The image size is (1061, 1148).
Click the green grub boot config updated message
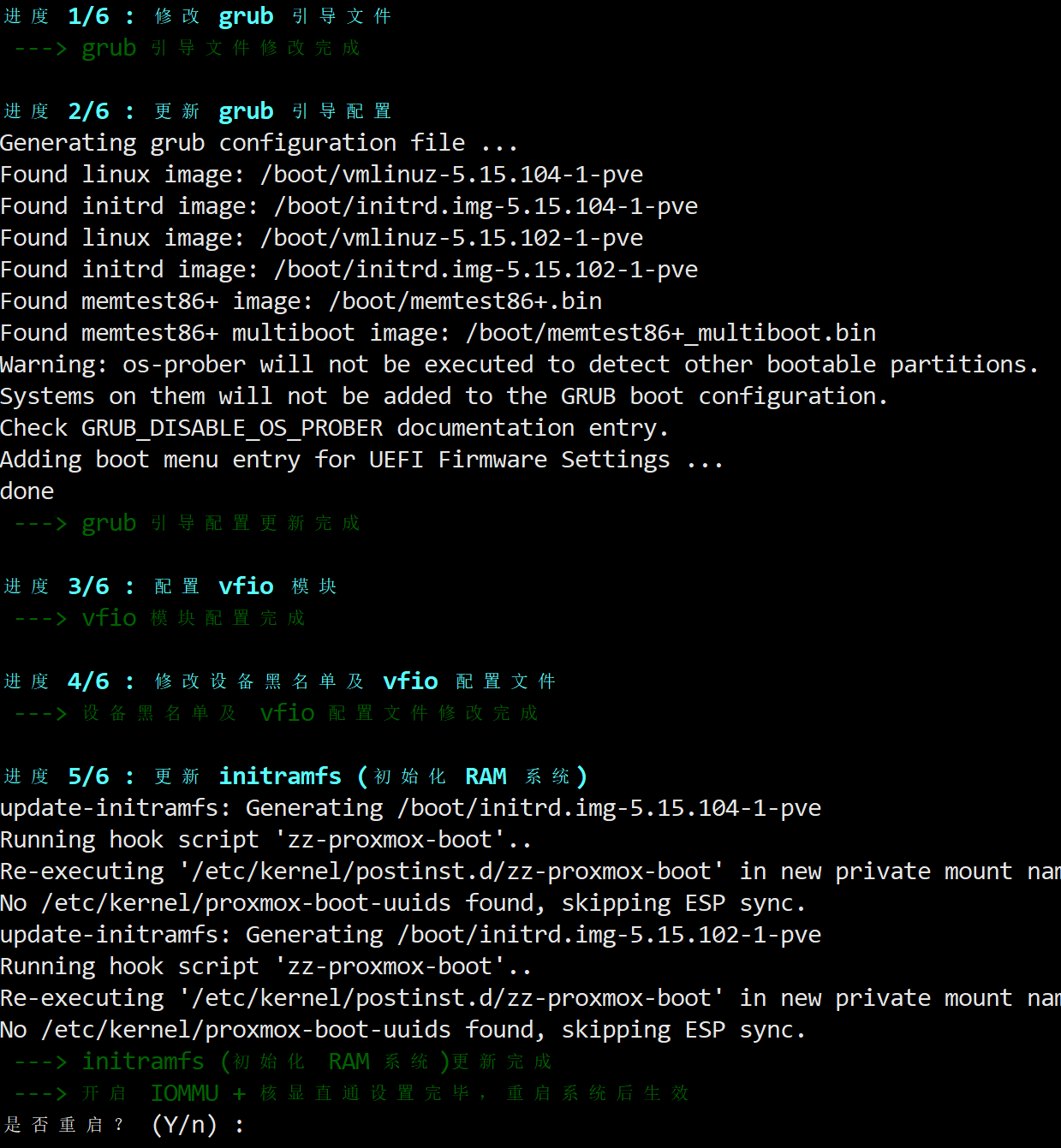[x=187, y=523]
